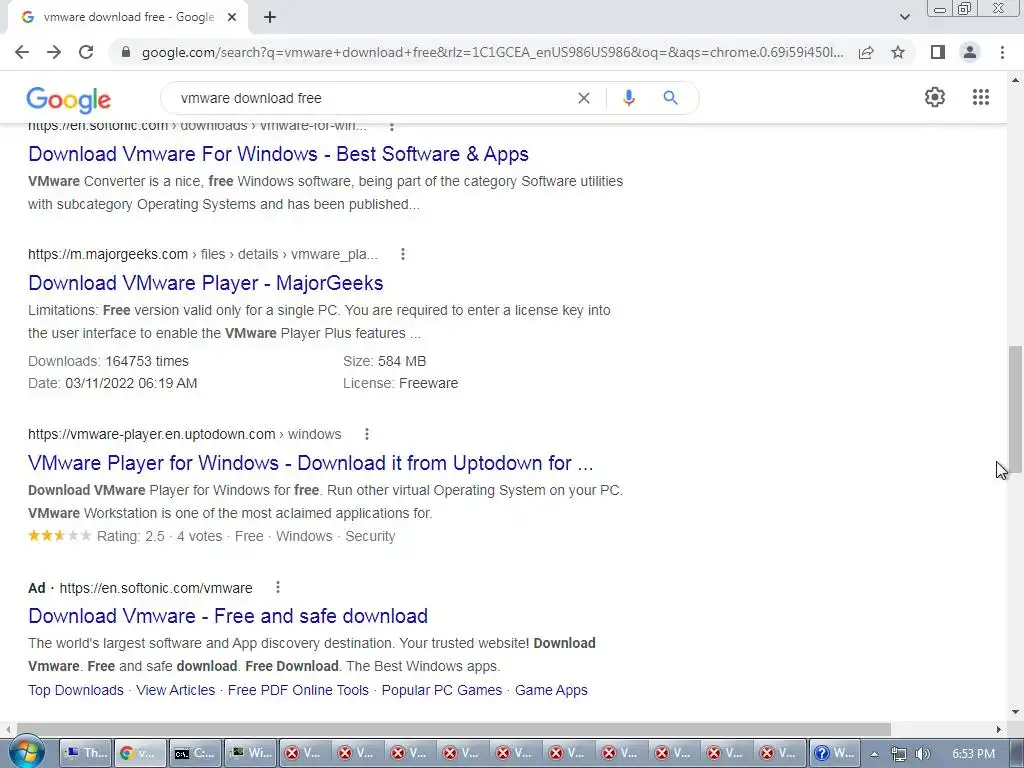Click the m.majorgeeks.com result URL

tap(203, 254)
